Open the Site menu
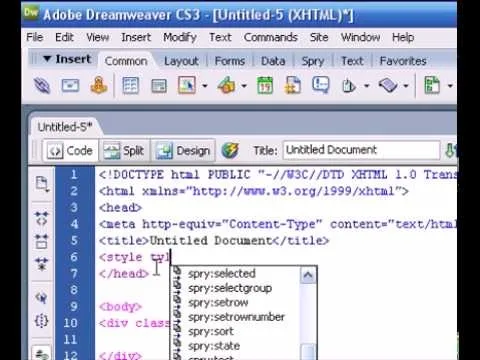This screenshot has height=360, width=480. coord(319,37)
